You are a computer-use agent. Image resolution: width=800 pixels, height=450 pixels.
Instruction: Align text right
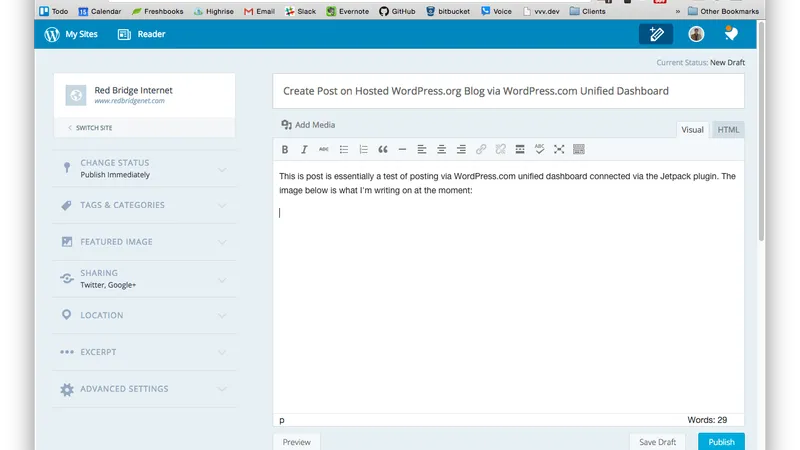click(461, 149)
